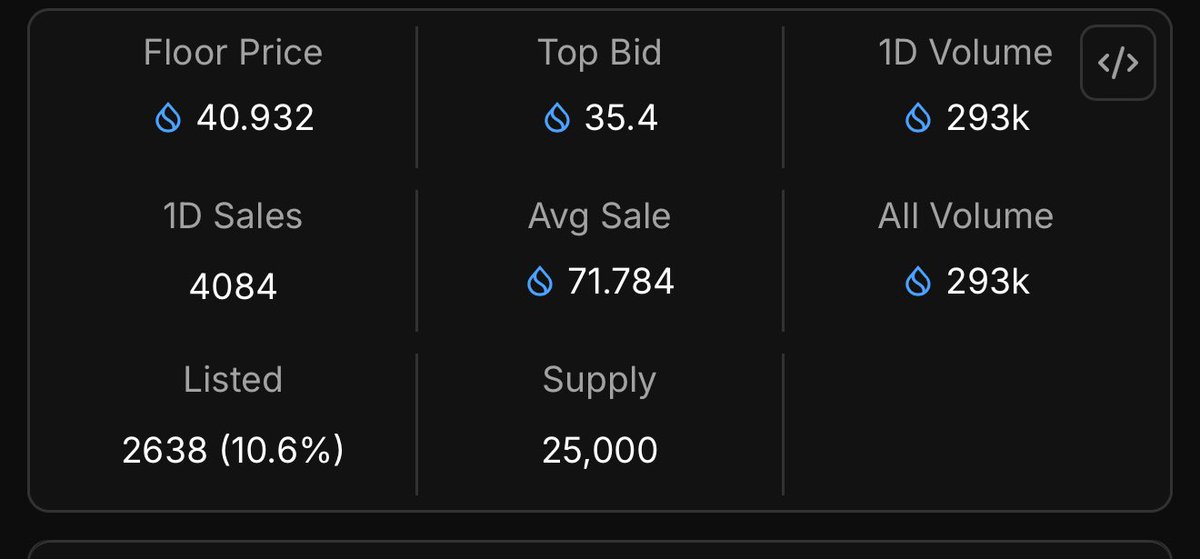Click the SUI droplet icon next to Top Bid

click(556, 119)
